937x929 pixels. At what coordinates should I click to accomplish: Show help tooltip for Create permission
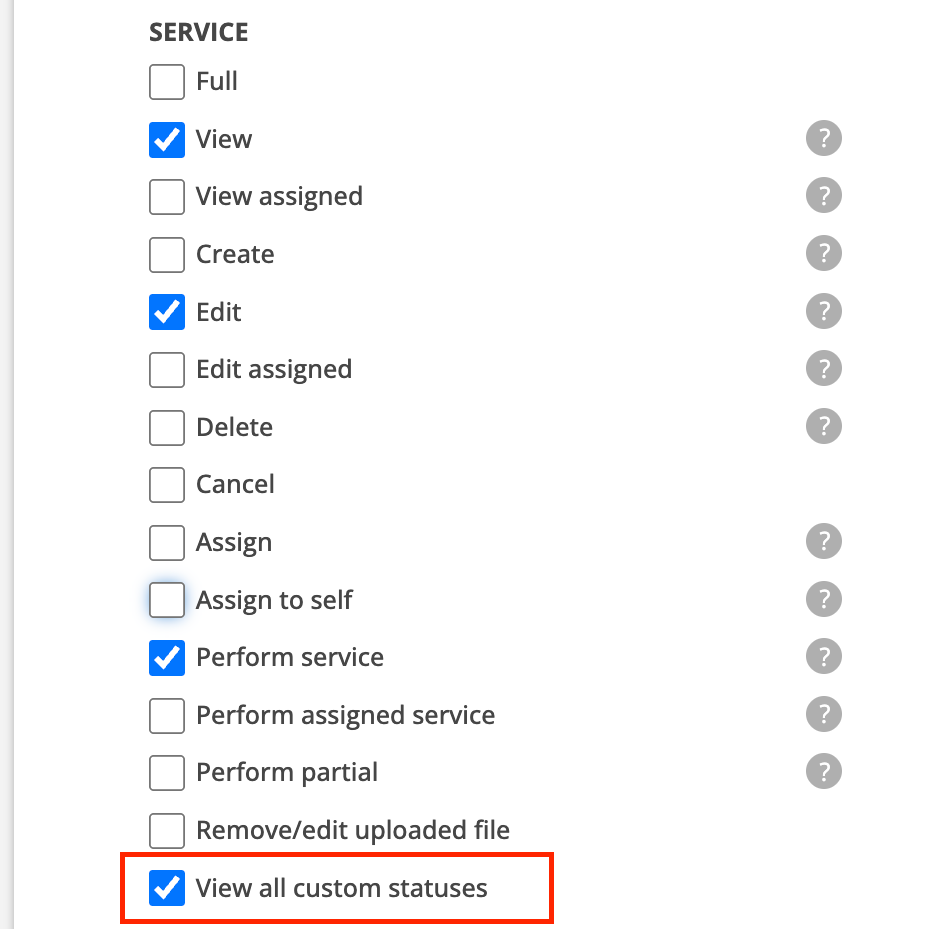(823, 254)
